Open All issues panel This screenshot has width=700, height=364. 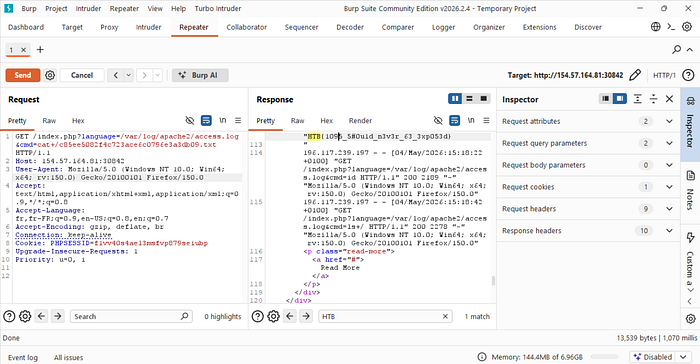(x=68, y=357)
